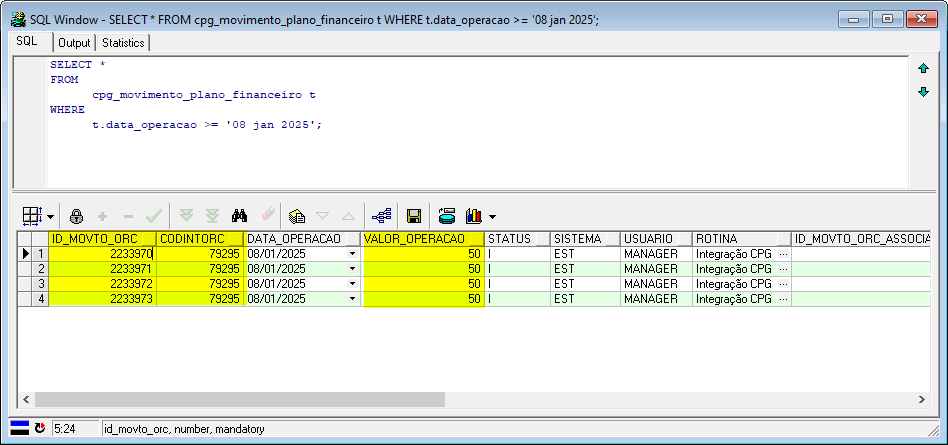Click cell value 2233971
Viewport: 948px width, 445px height.
point(102,269)
